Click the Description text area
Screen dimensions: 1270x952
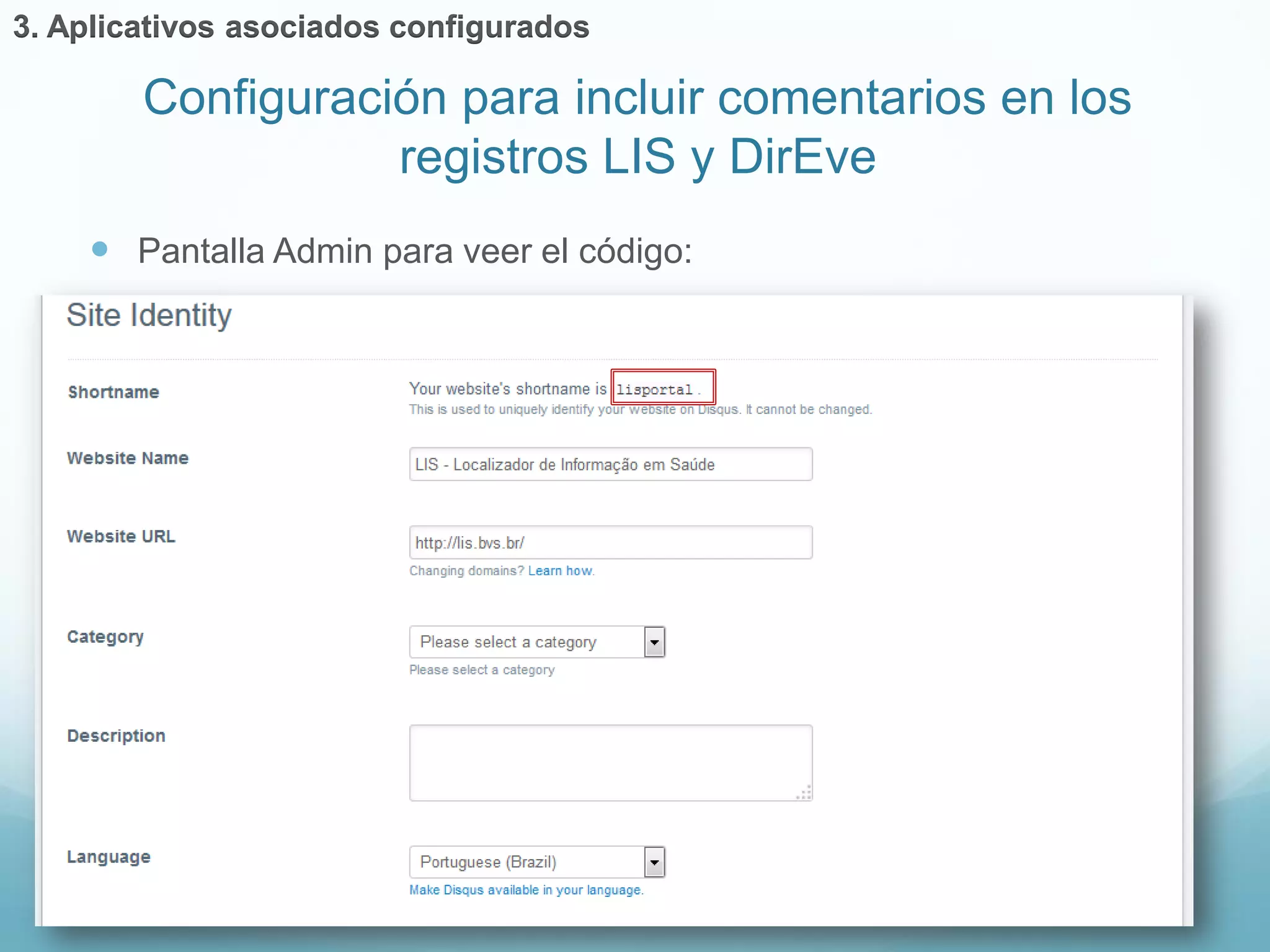click(x=611, y=763)
